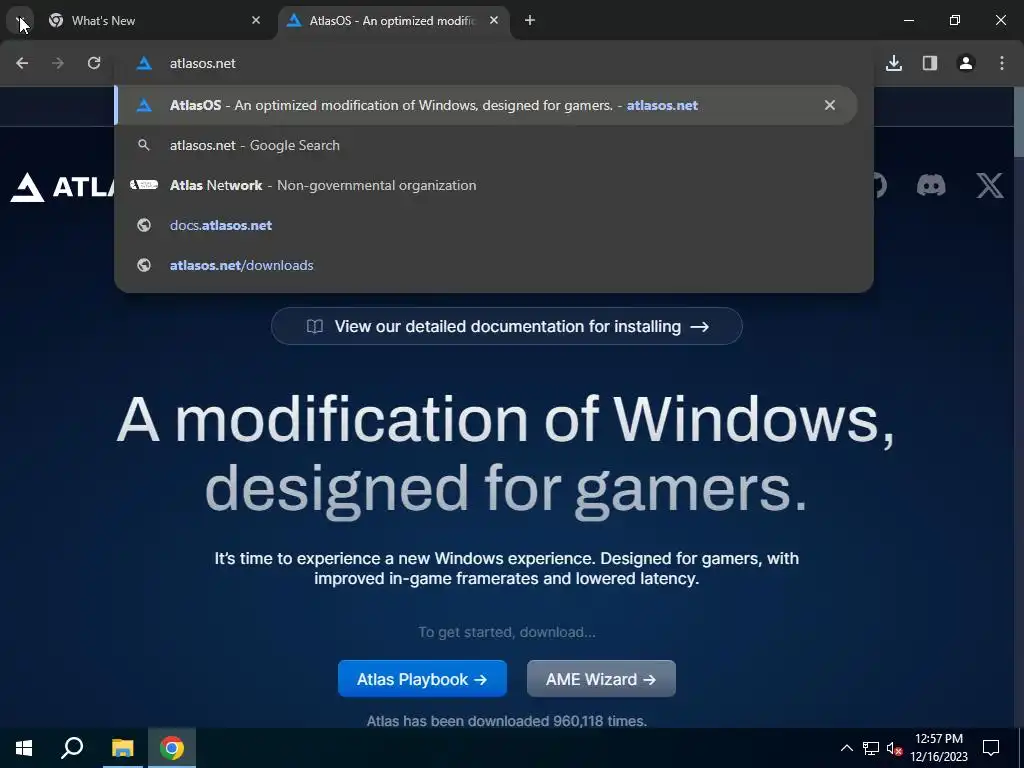1024x768 pixels.
Task: Open the tab search dropdown arrow
Action: (x=20, y=20)
